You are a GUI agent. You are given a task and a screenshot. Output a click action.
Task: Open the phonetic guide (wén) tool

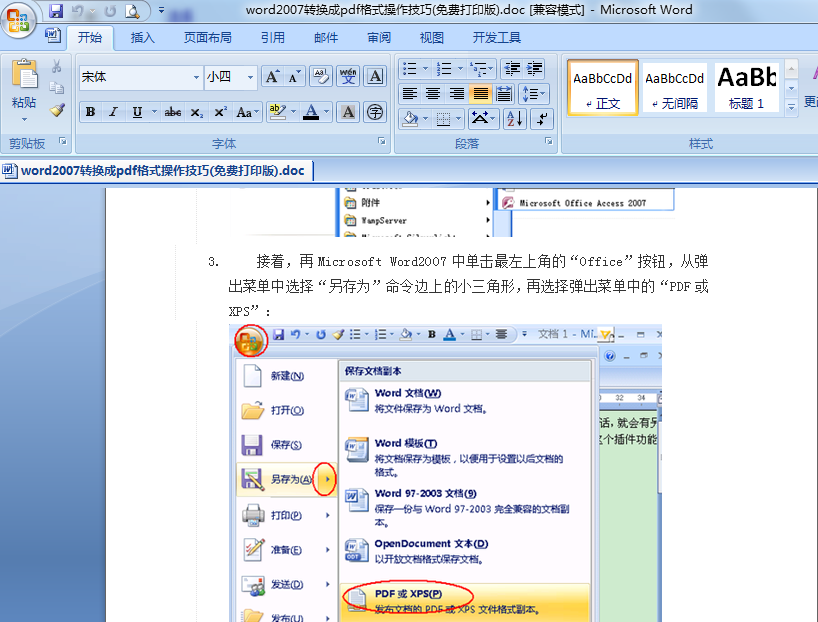click(x=348, y=77)
